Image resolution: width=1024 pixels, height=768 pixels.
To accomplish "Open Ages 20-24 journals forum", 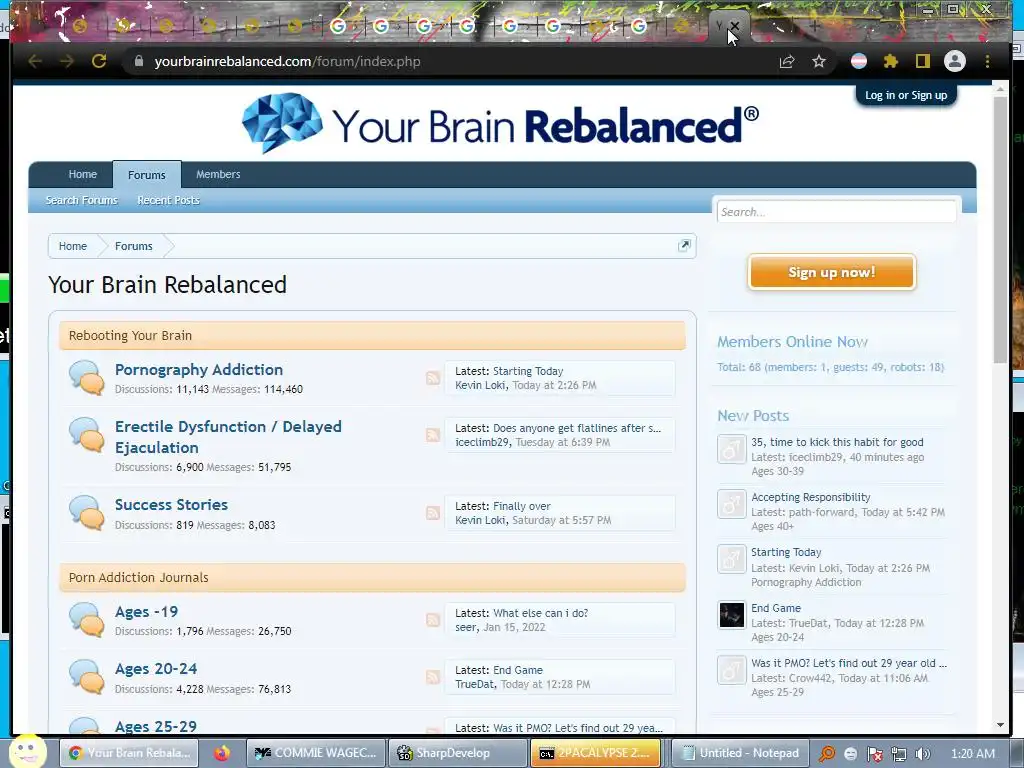I will tap(156, 669).
